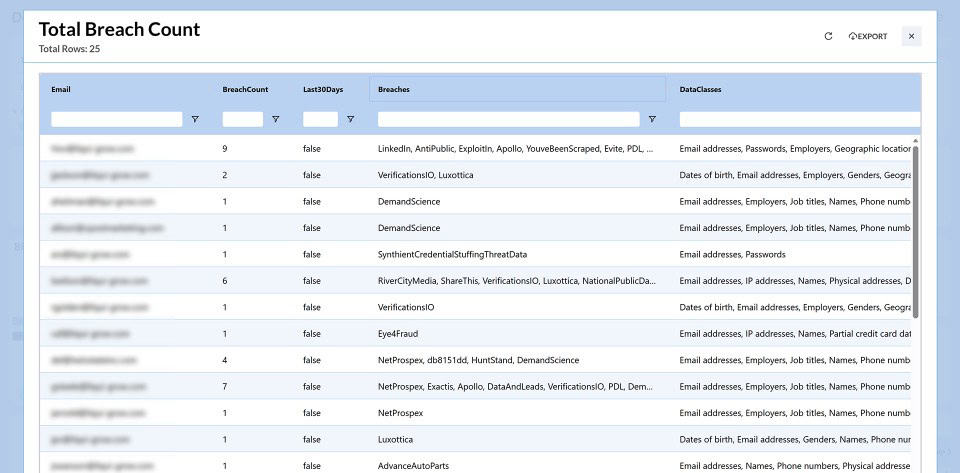Click the 'Partial credit card' data classes cell
Screen dimensions: 960x473
(x=795, y=334)
